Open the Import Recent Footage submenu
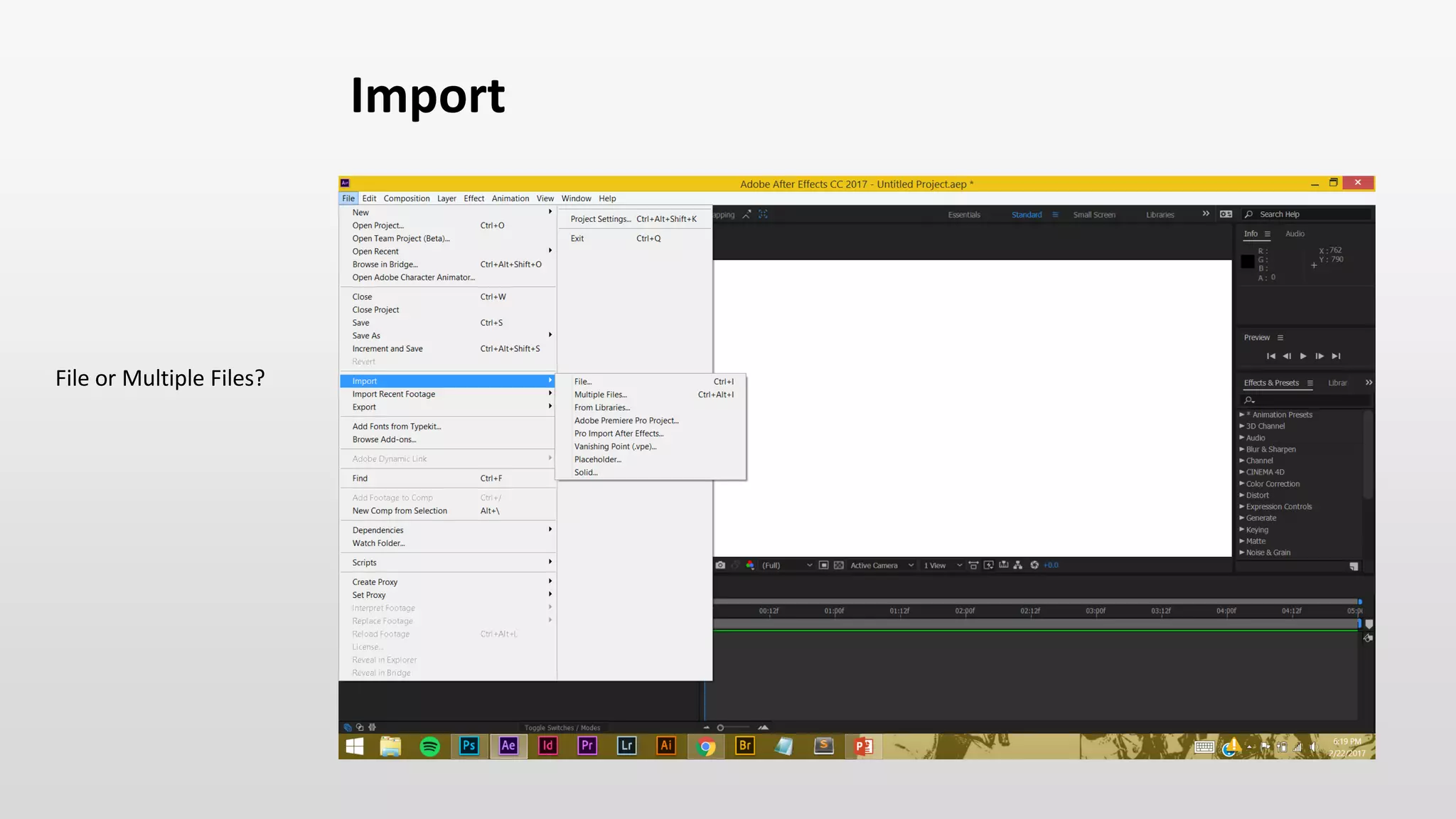Screen dimensions: 1456x819 click(447, 394)
